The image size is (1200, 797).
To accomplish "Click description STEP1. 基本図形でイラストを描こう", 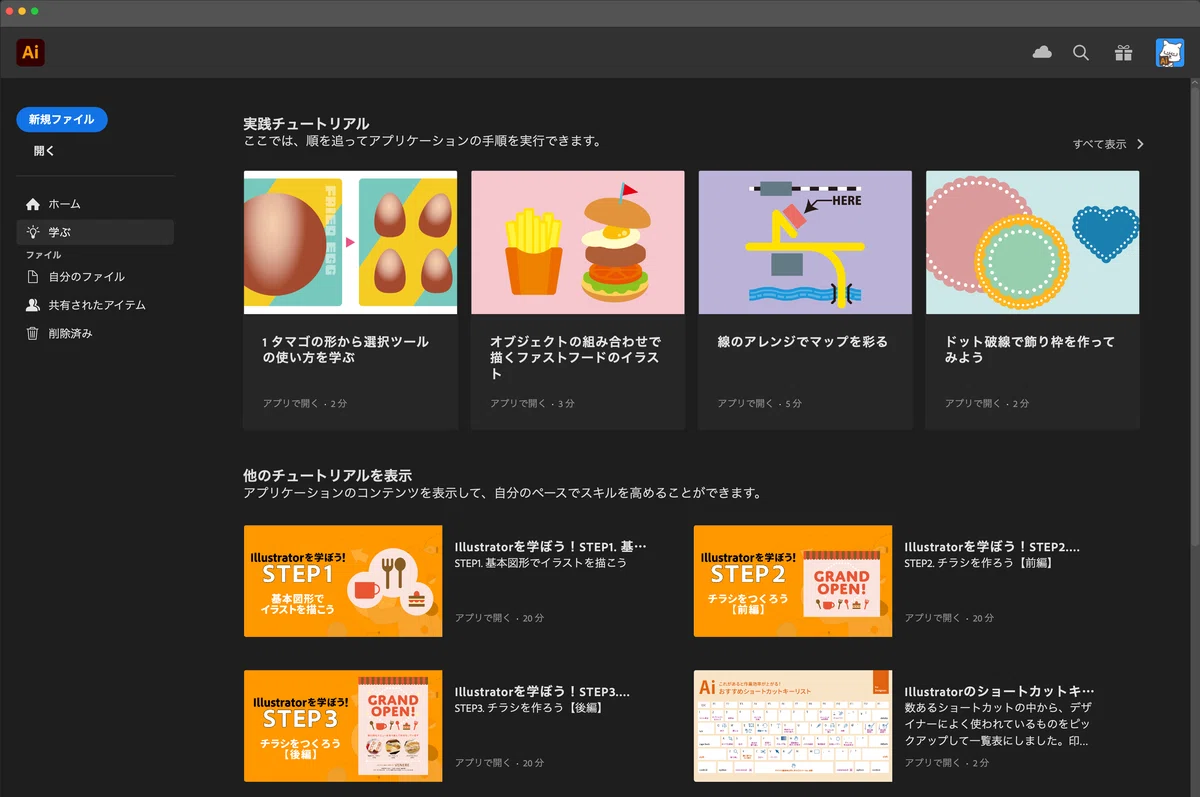I will point(540,563).
